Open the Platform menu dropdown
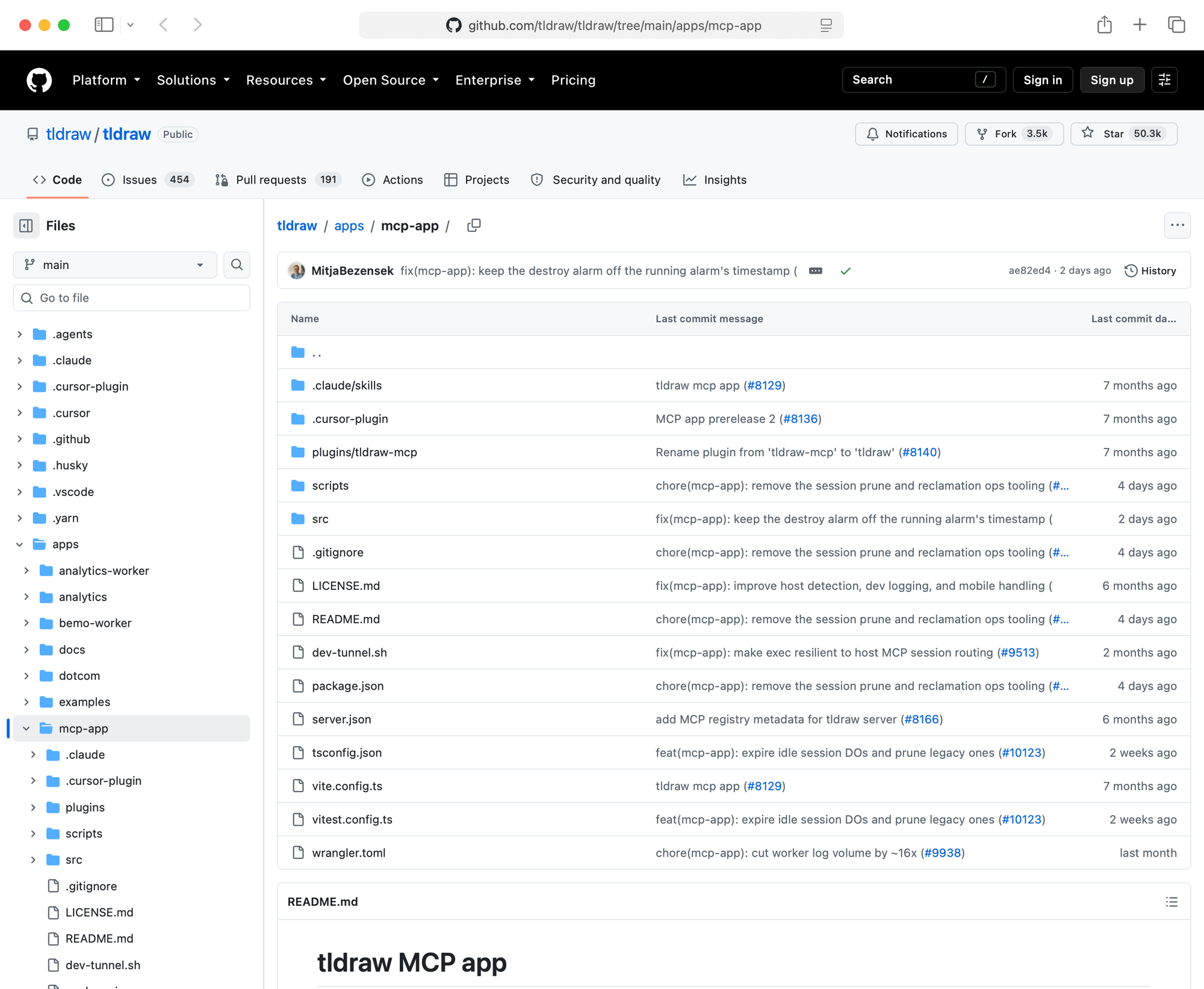 pyautogui.click(x=107, y=80)
